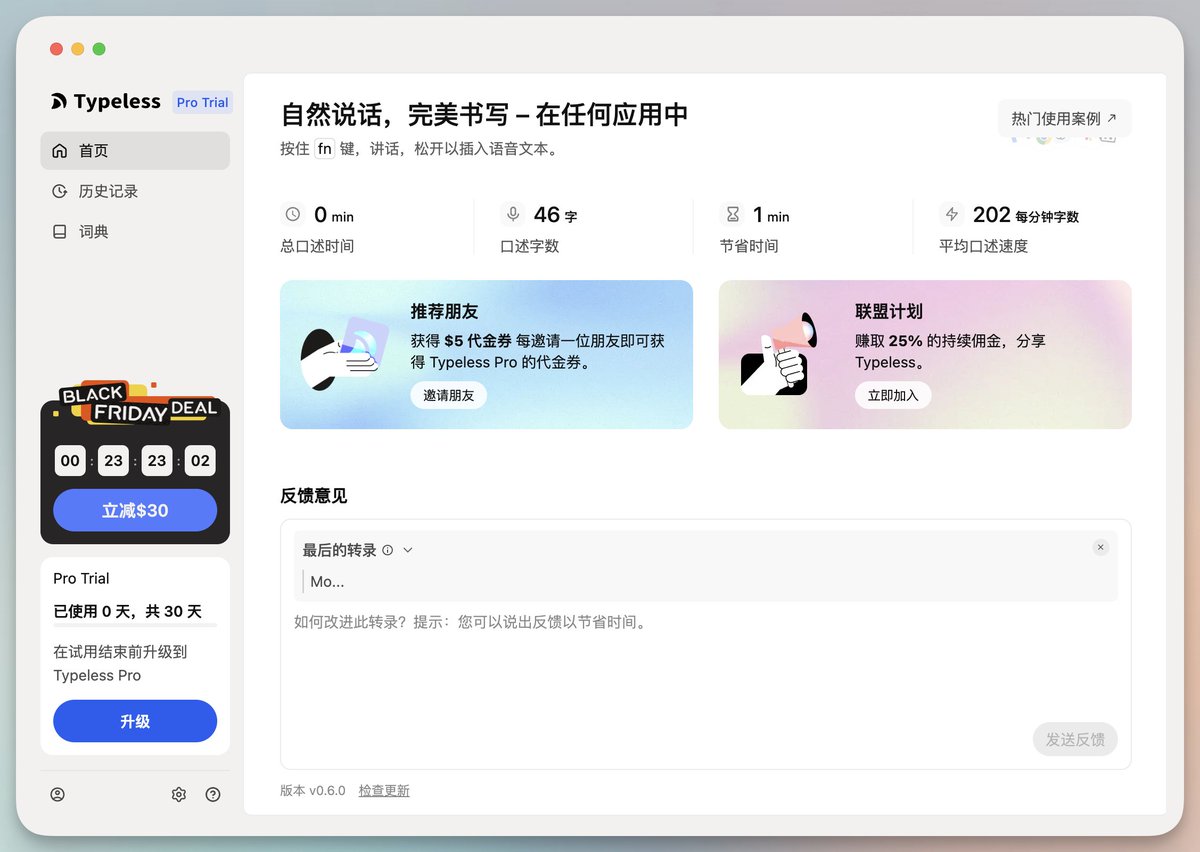Click the blue 升级 upgrade button
Image resolution: width=1200 pixels, height=852 pixels.
pyautogui.click(x=135, y=721)
